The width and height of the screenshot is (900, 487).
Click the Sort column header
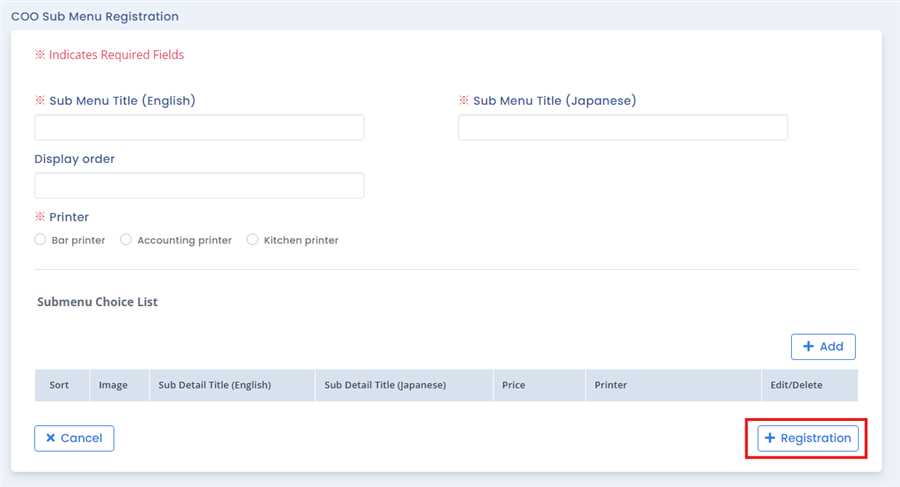point(59,385)
